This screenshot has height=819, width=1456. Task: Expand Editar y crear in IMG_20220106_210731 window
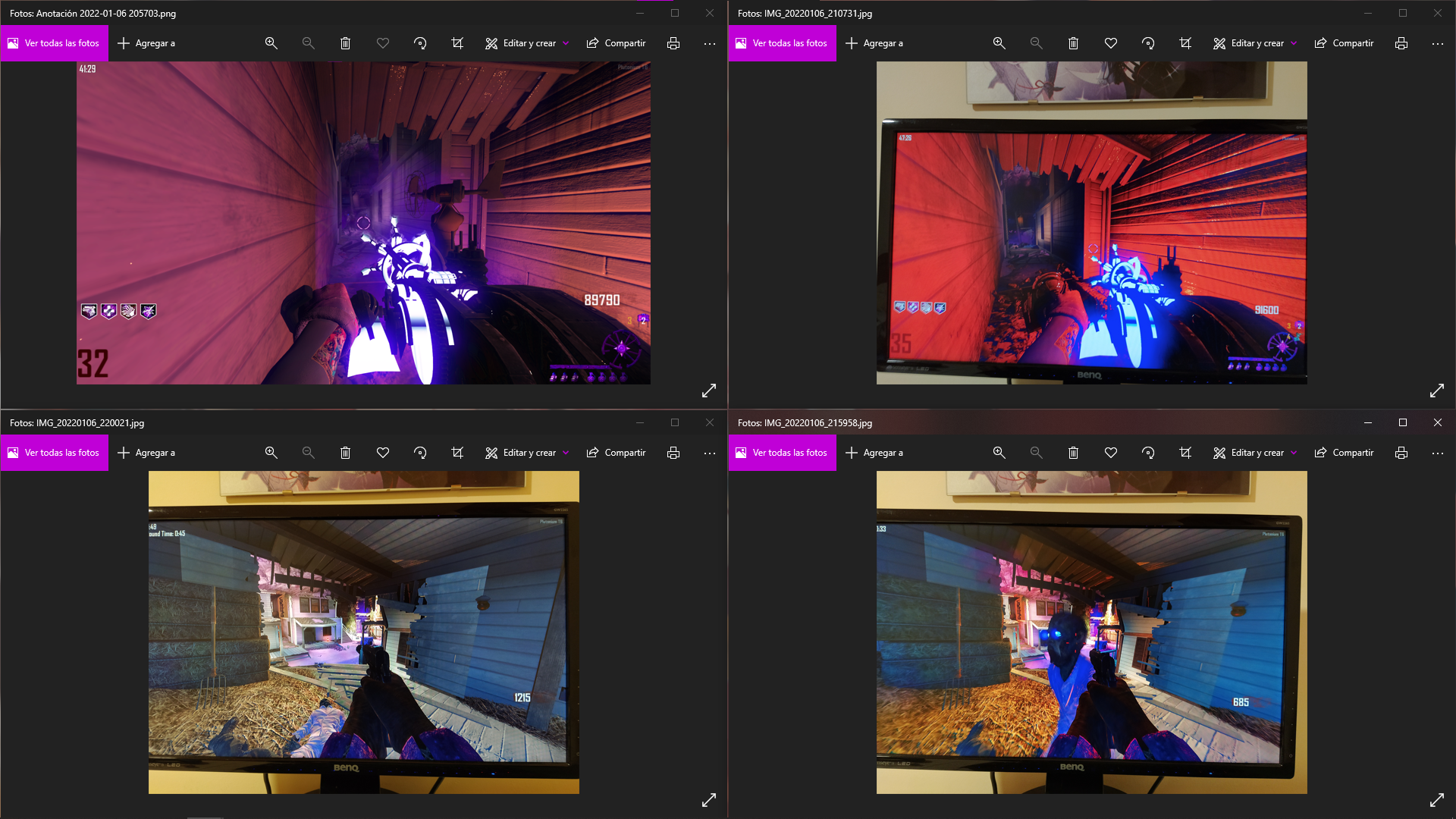pyautogui.click(x=1255, y=43)
